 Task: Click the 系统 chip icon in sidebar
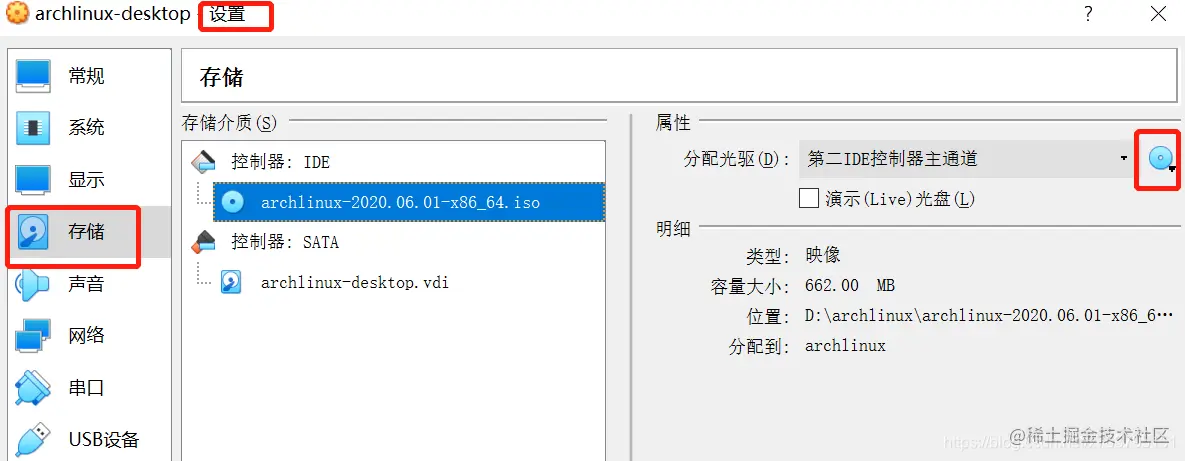[33, 128]
